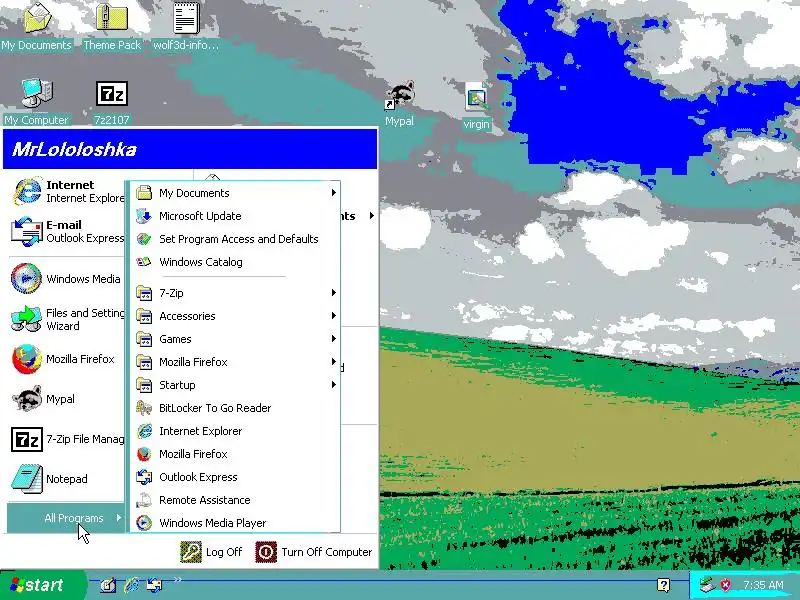The height and width of the screenshot is (600, 800).
Task: Open Remote Assistance from programs list
Action: click(235, 499)
